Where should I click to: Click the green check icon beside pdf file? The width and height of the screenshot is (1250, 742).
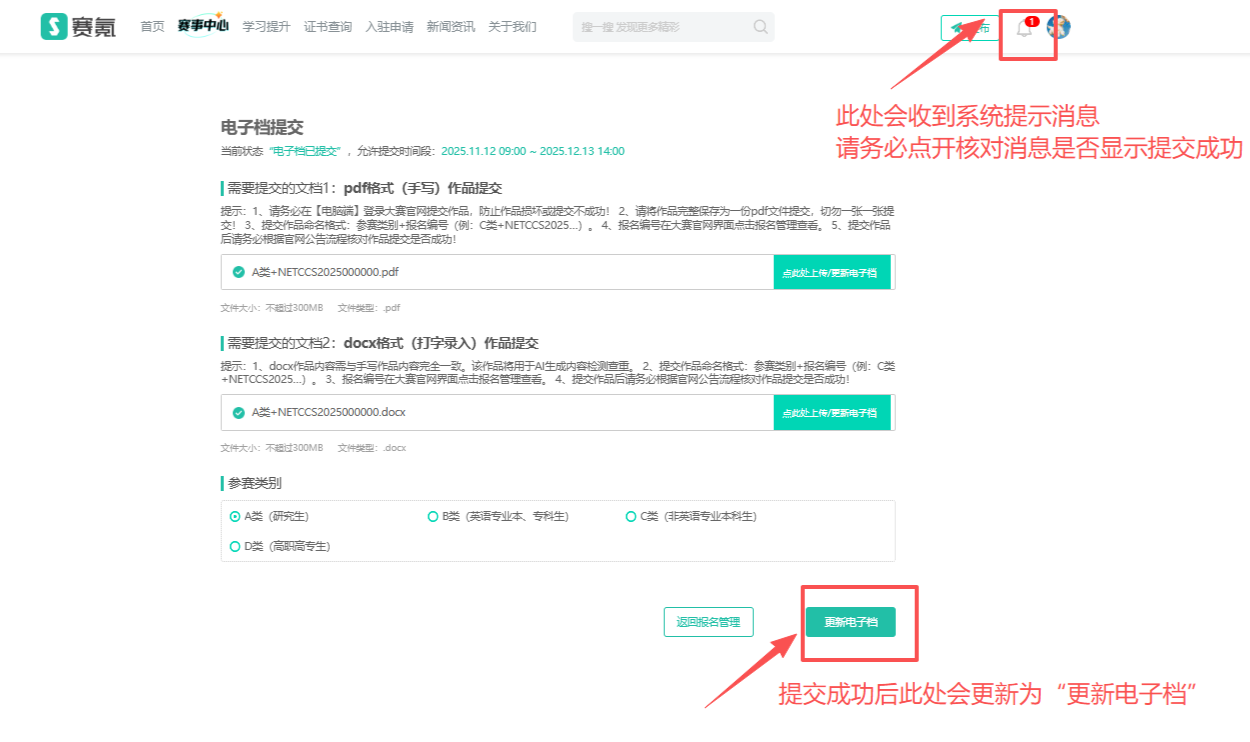238,272
